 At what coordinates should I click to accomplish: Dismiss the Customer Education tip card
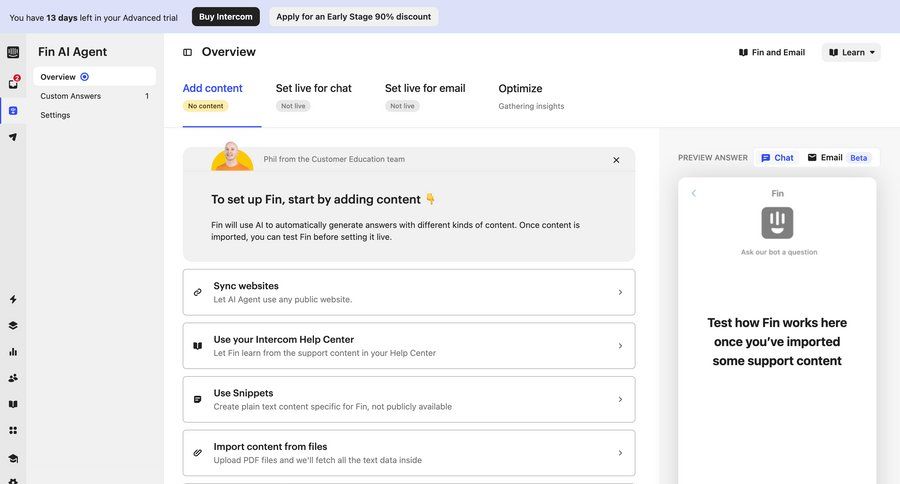tap(616, 160)
